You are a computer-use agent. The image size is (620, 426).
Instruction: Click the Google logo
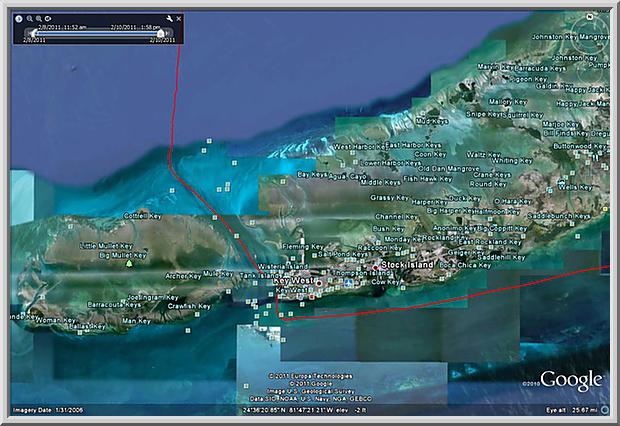(x=572, y=380)
